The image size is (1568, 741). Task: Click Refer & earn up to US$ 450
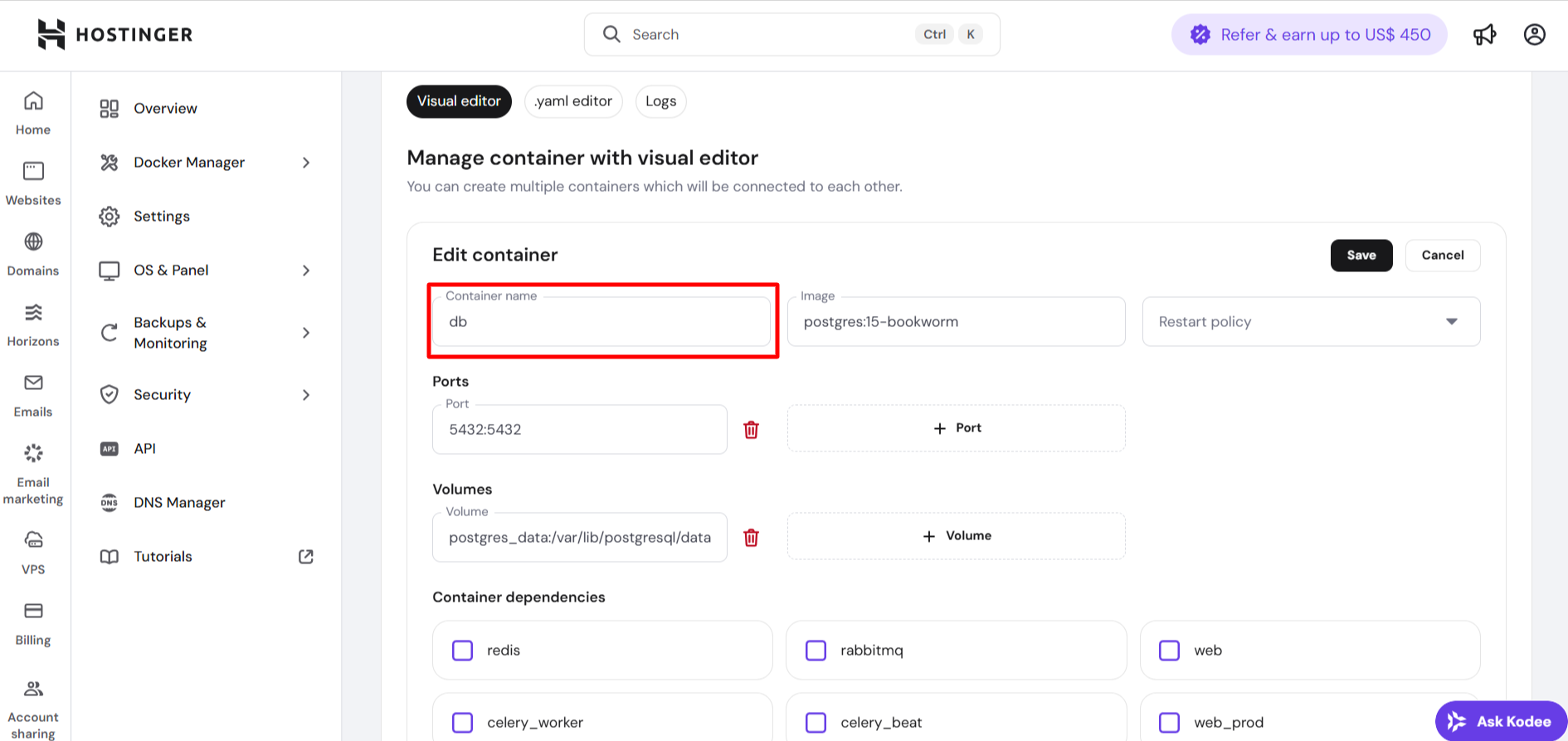point(1309,34)
